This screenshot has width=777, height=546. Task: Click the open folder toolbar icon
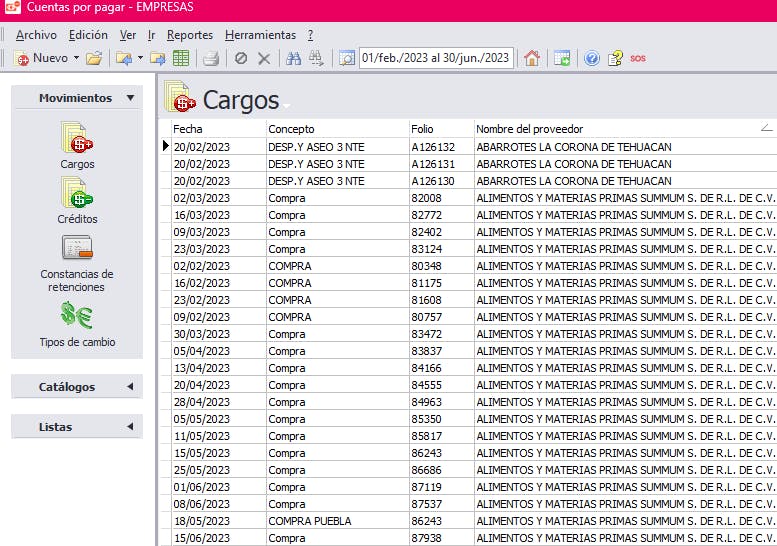[94, 58]
